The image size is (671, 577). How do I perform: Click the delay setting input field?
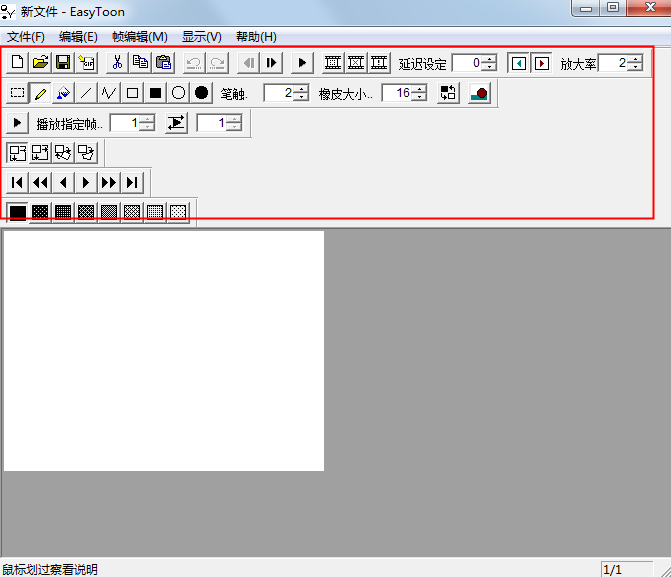pyautogui.click(x=466, y=63)
